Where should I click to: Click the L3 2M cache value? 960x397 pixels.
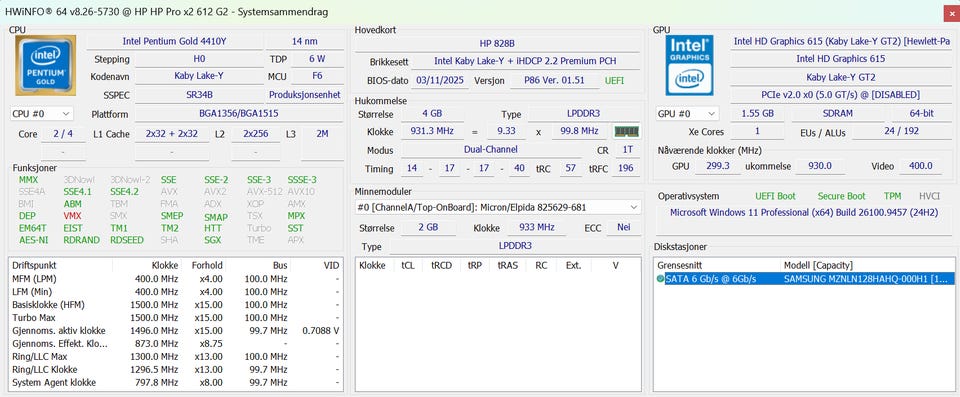322,134
